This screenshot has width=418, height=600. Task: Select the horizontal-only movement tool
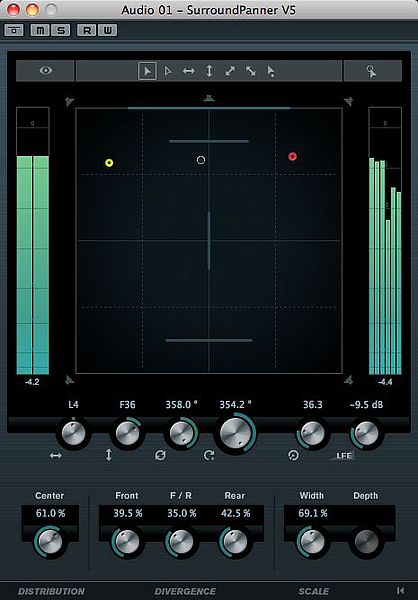tap(189, 71)
